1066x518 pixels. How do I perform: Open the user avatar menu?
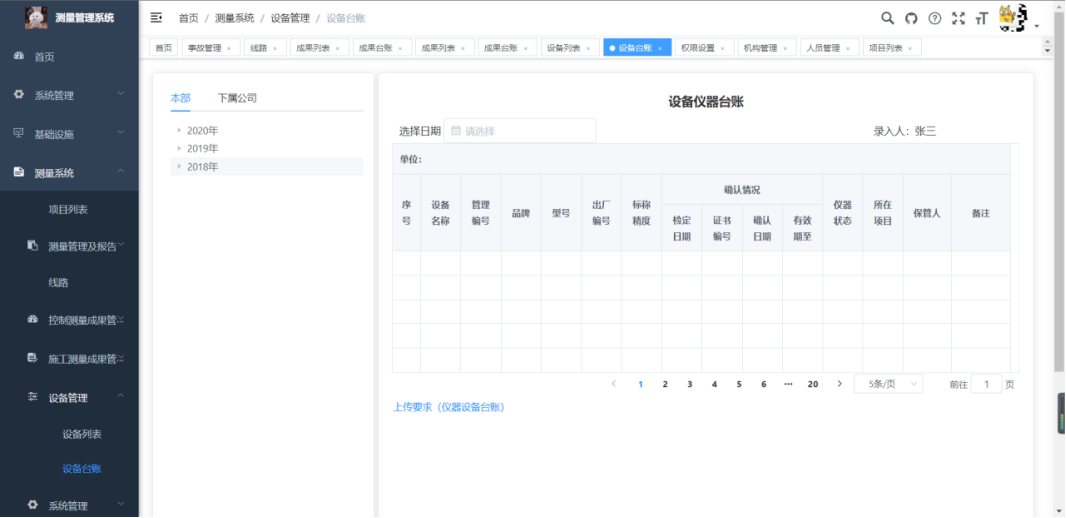point(1013,18)
